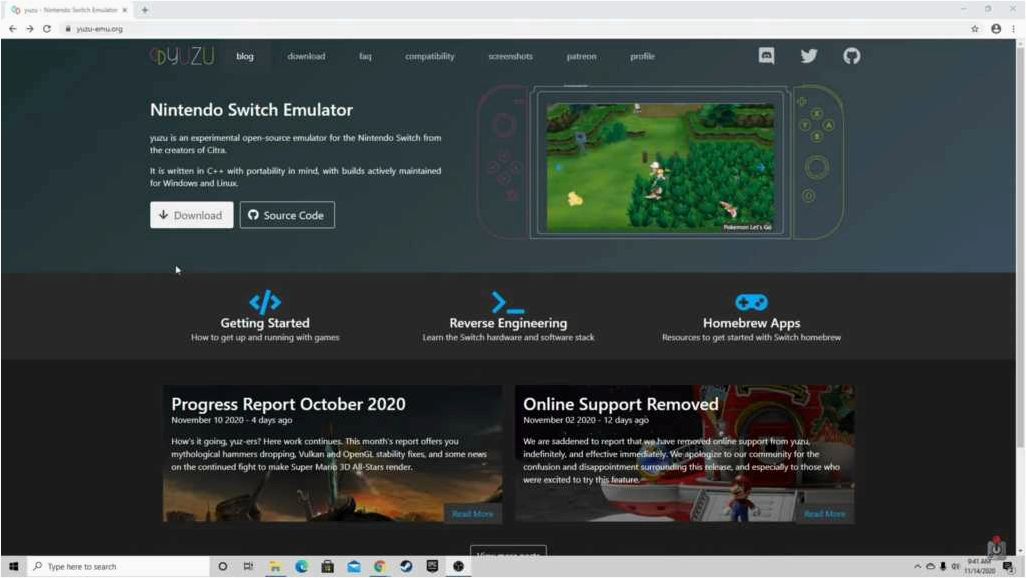The width and height of the screenshot is (1026, 578).
Task: Open the Chrome profile avatar icon
Action: tap(996, 29)
